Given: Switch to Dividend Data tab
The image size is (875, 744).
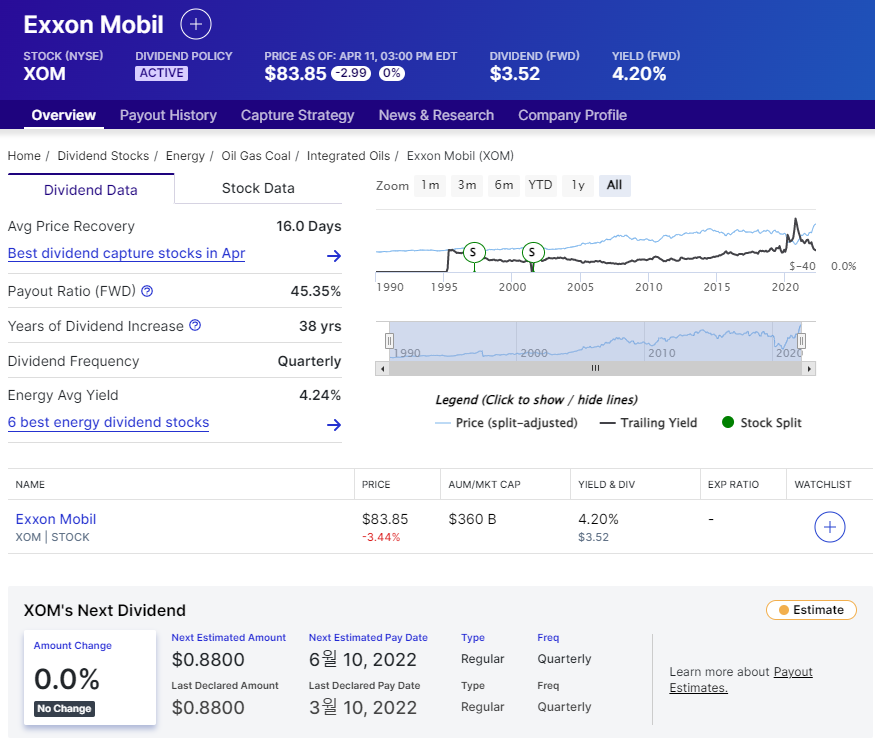Looking at the screenshot, I should click(x=91, y=190).
